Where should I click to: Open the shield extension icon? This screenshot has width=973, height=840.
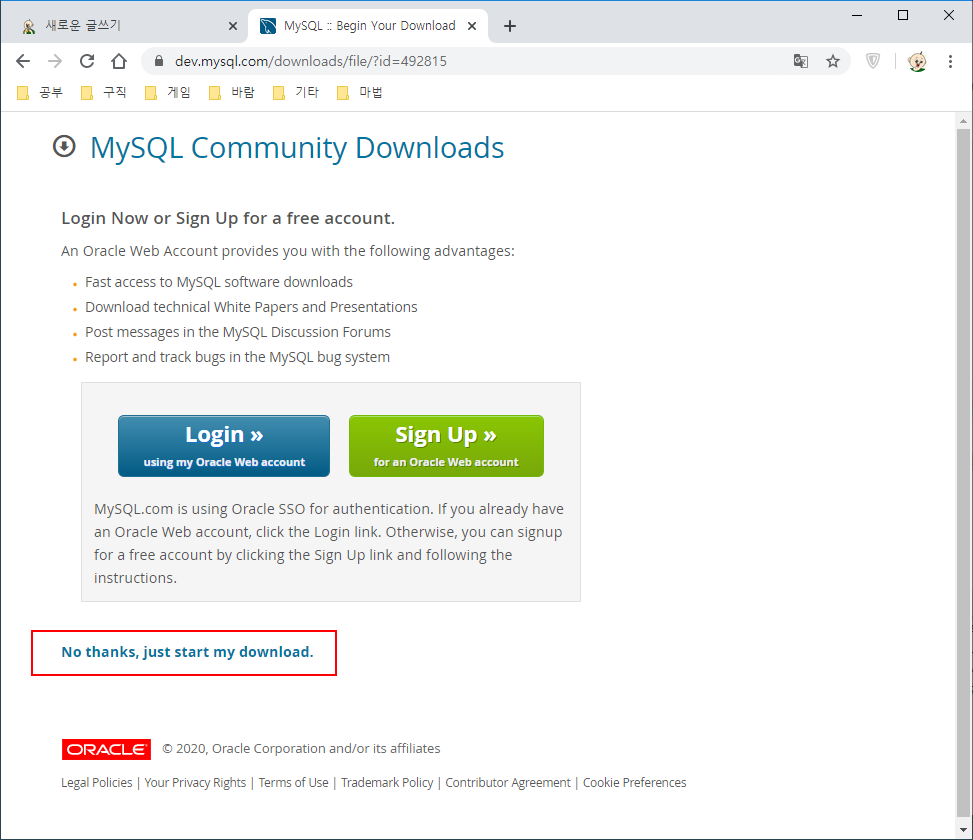tap(872, 61)
